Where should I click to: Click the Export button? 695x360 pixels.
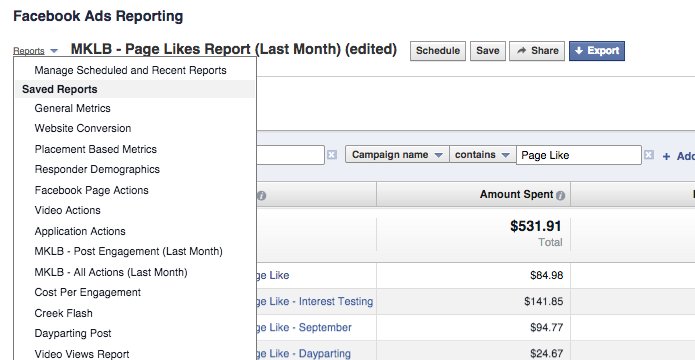click(x=597, y=51)
